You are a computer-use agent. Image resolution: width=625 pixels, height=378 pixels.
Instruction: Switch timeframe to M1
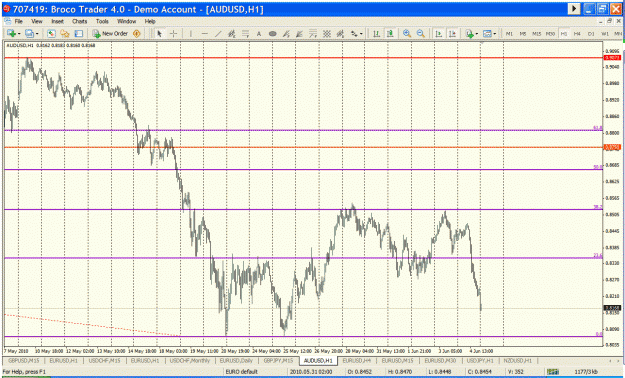coord(509,34)
